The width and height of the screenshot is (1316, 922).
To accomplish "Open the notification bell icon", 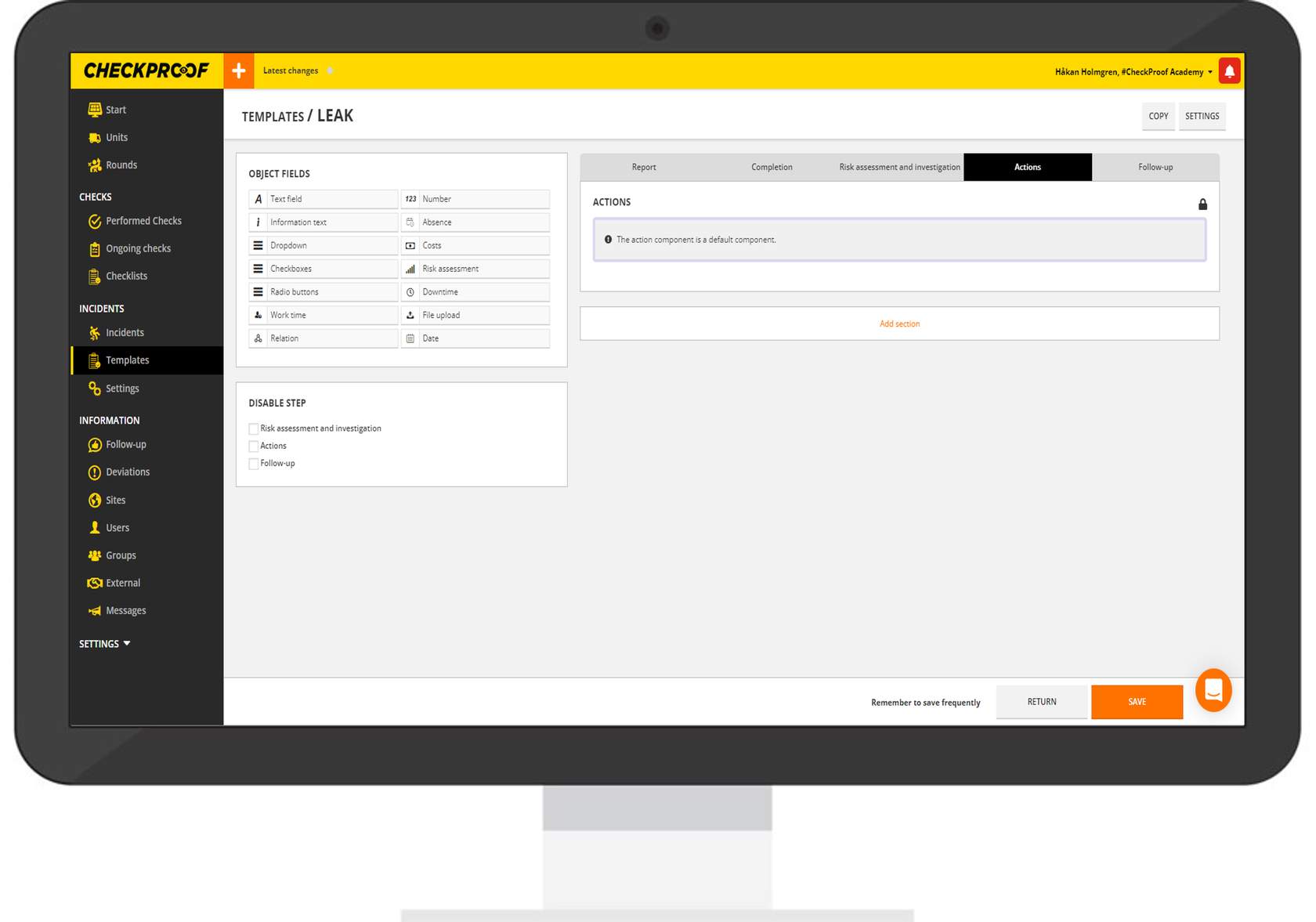I will click(1229, 71).
